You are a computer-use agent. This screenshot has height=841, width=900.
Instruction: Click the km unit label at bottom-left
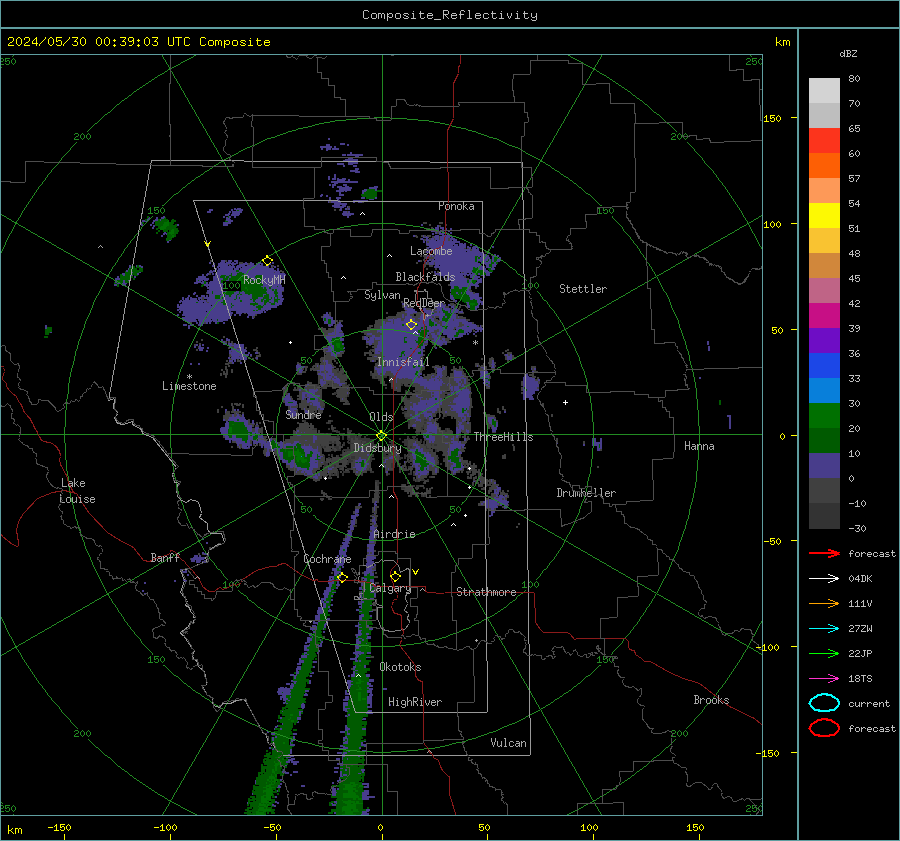tap(15, 830)
